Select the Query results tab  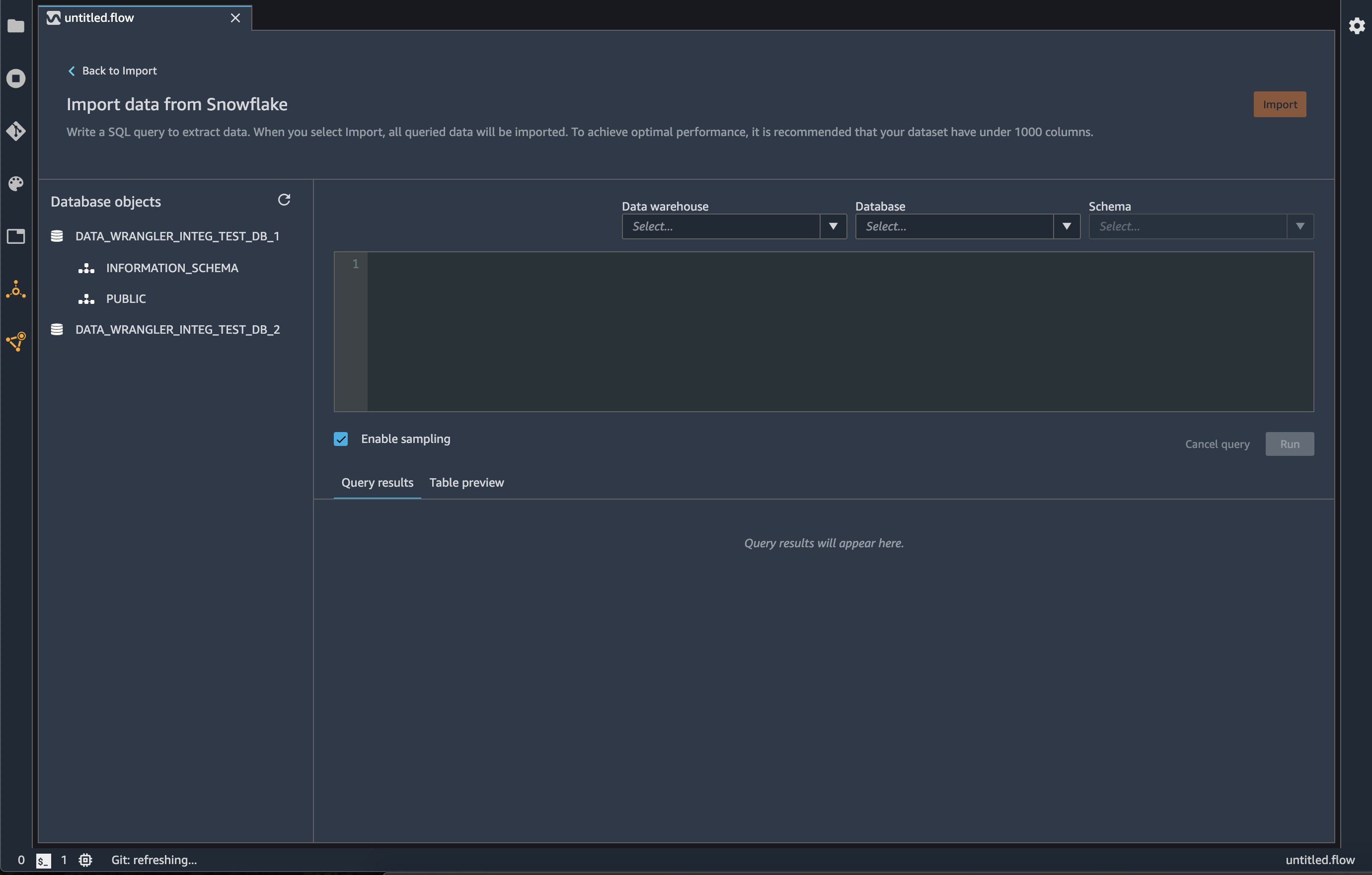click(377, 483)
